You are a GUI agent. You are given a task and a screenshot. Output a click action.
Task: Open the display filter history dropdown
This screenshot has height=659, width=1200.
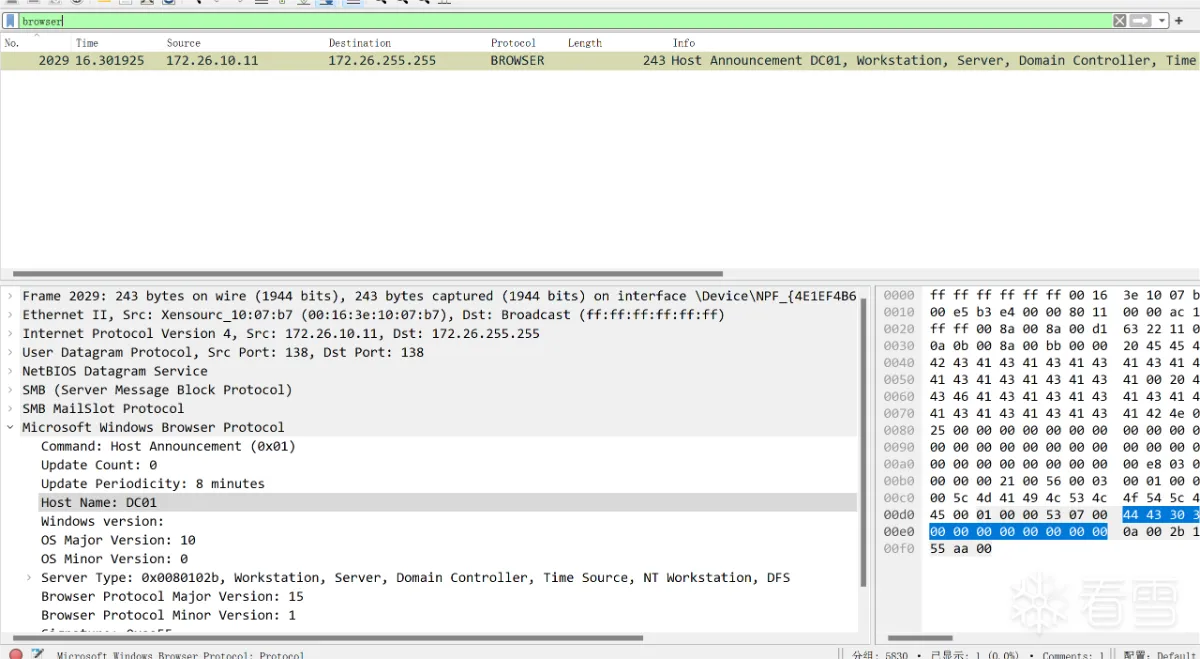pyautogui.click(x=1161, y=20)
